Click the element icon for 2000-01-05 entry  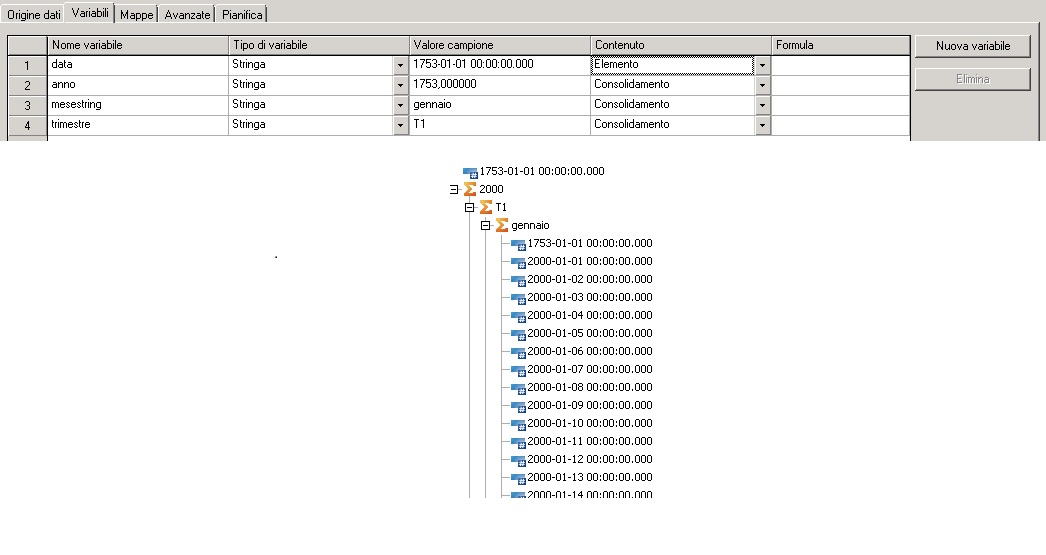coord(518,334)
